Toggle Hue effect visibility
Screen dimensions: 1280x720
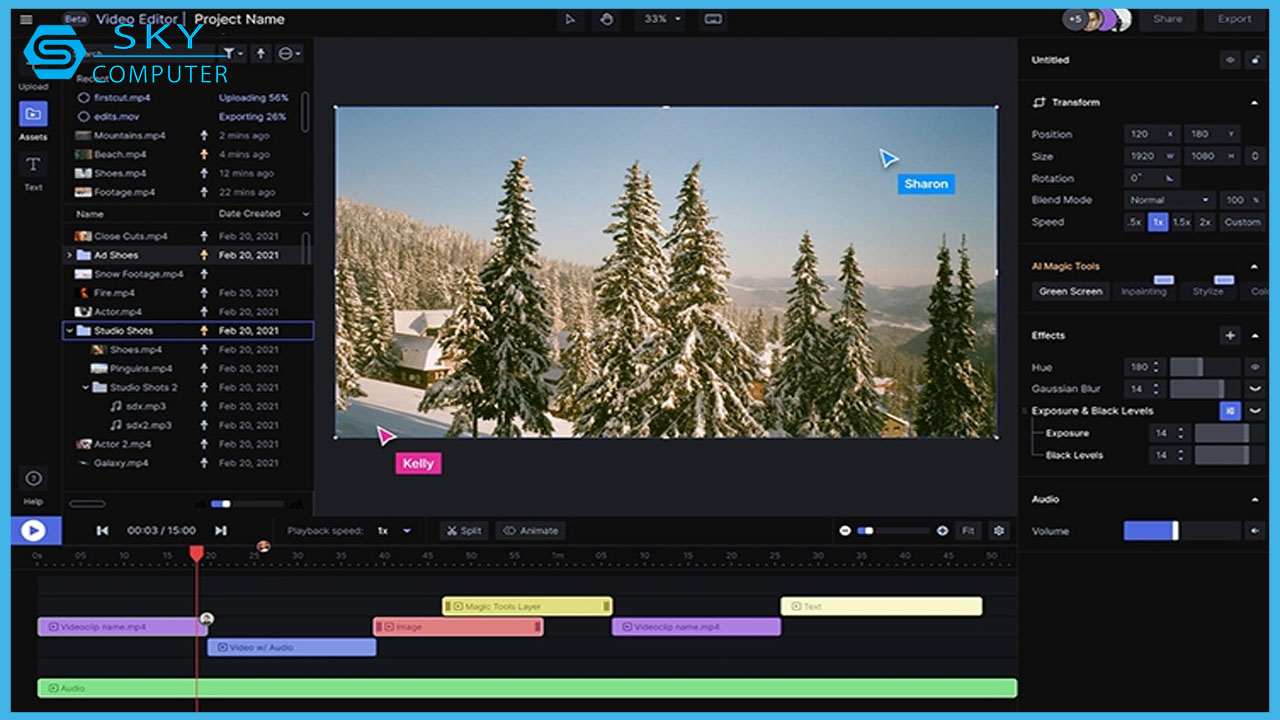(x=1255, y=367)
